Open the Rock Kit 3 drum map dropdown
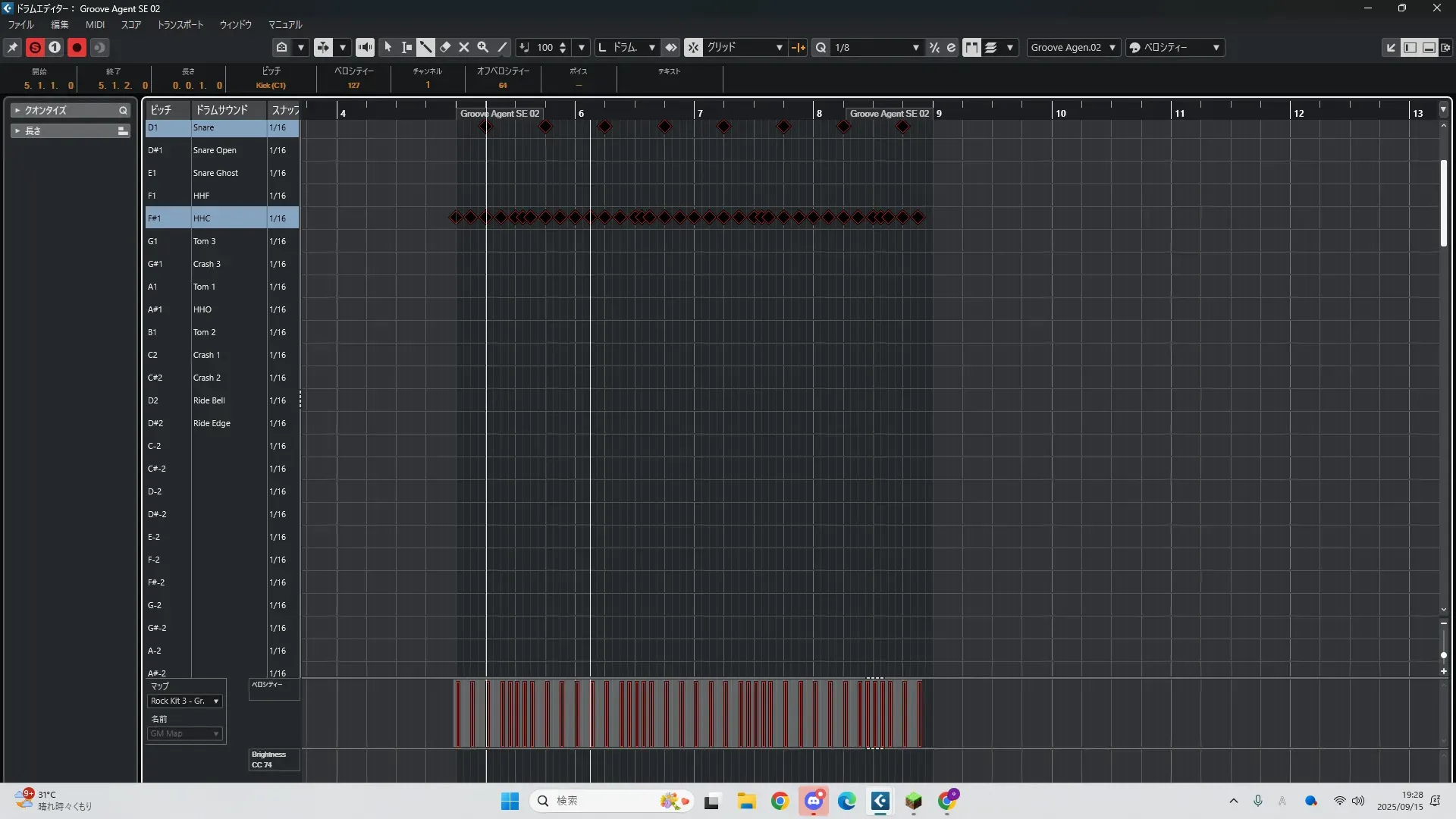Screen dimensions: 1456x819 tap(185, 701)
